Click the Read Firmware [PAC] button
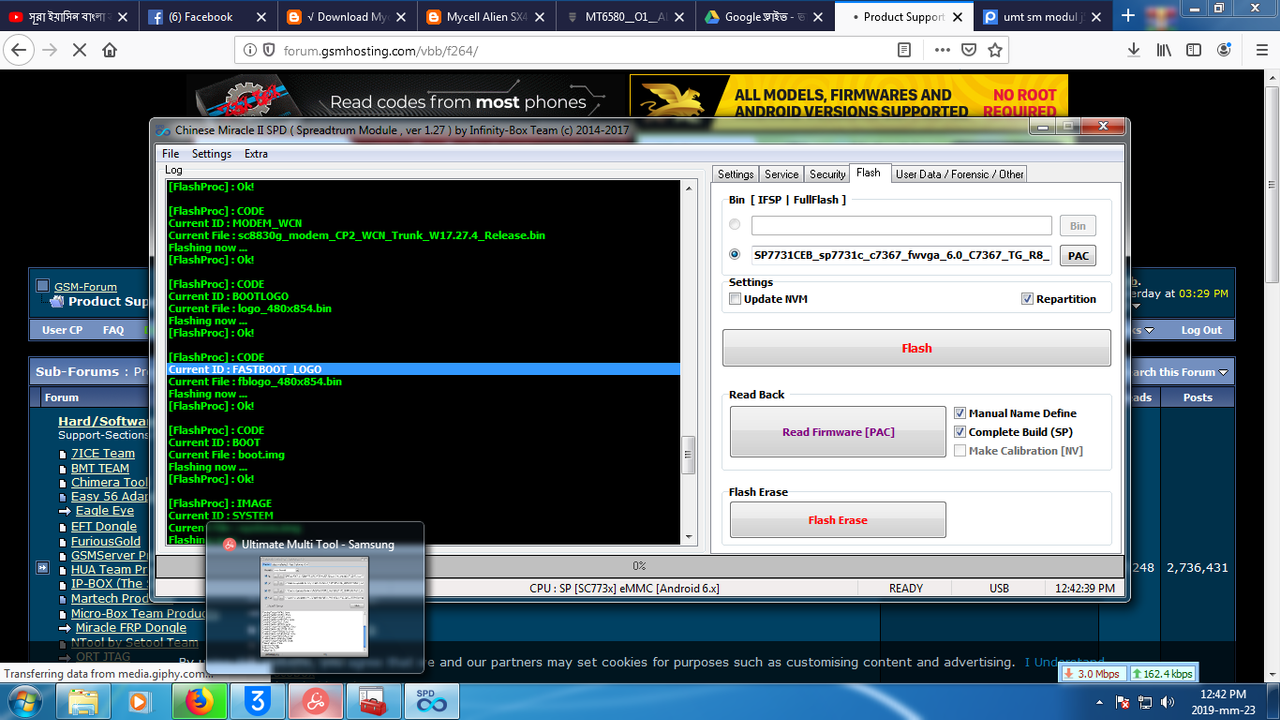 (837, 431)
